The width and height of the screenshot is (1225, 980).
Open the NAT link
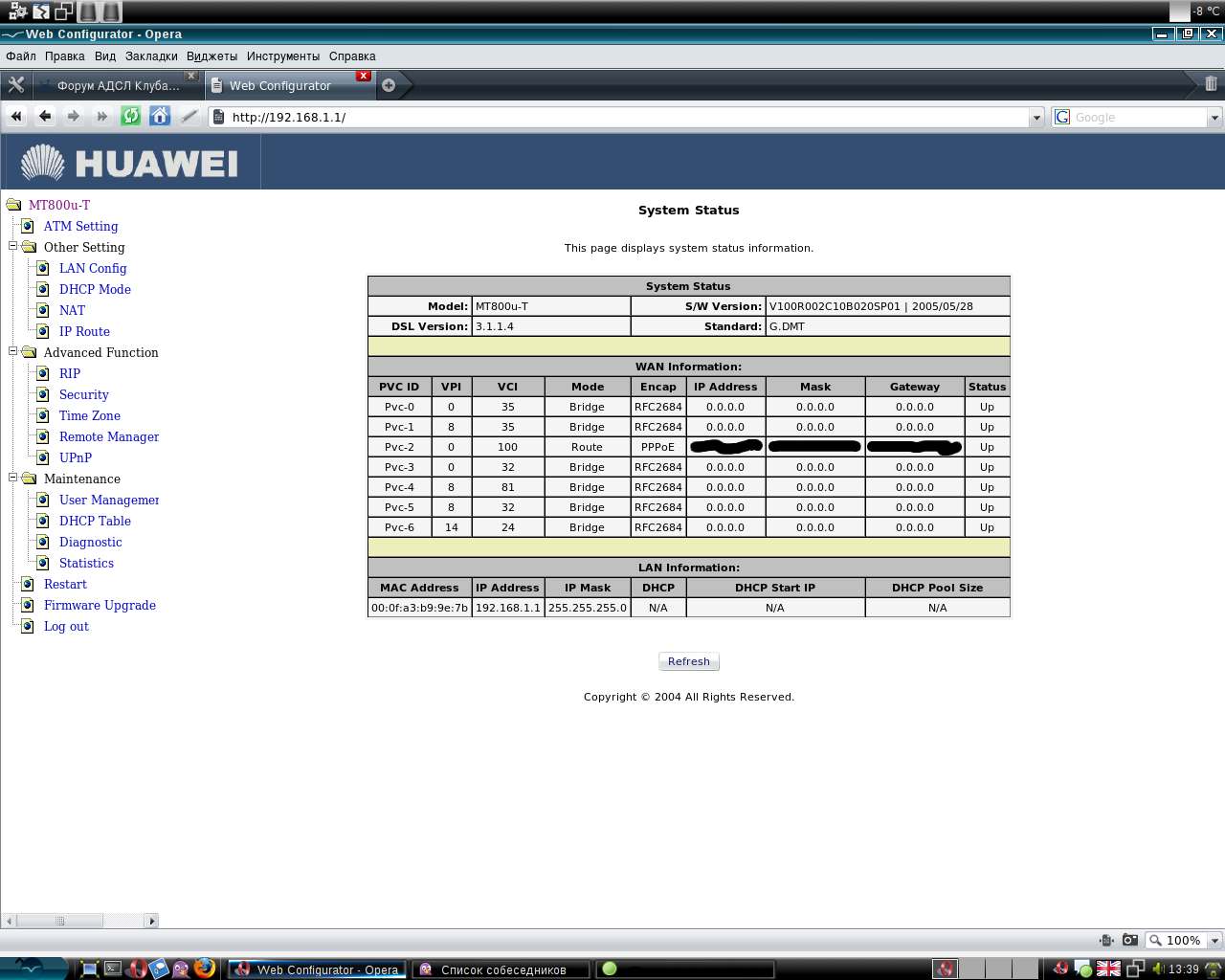pos(72,310)
